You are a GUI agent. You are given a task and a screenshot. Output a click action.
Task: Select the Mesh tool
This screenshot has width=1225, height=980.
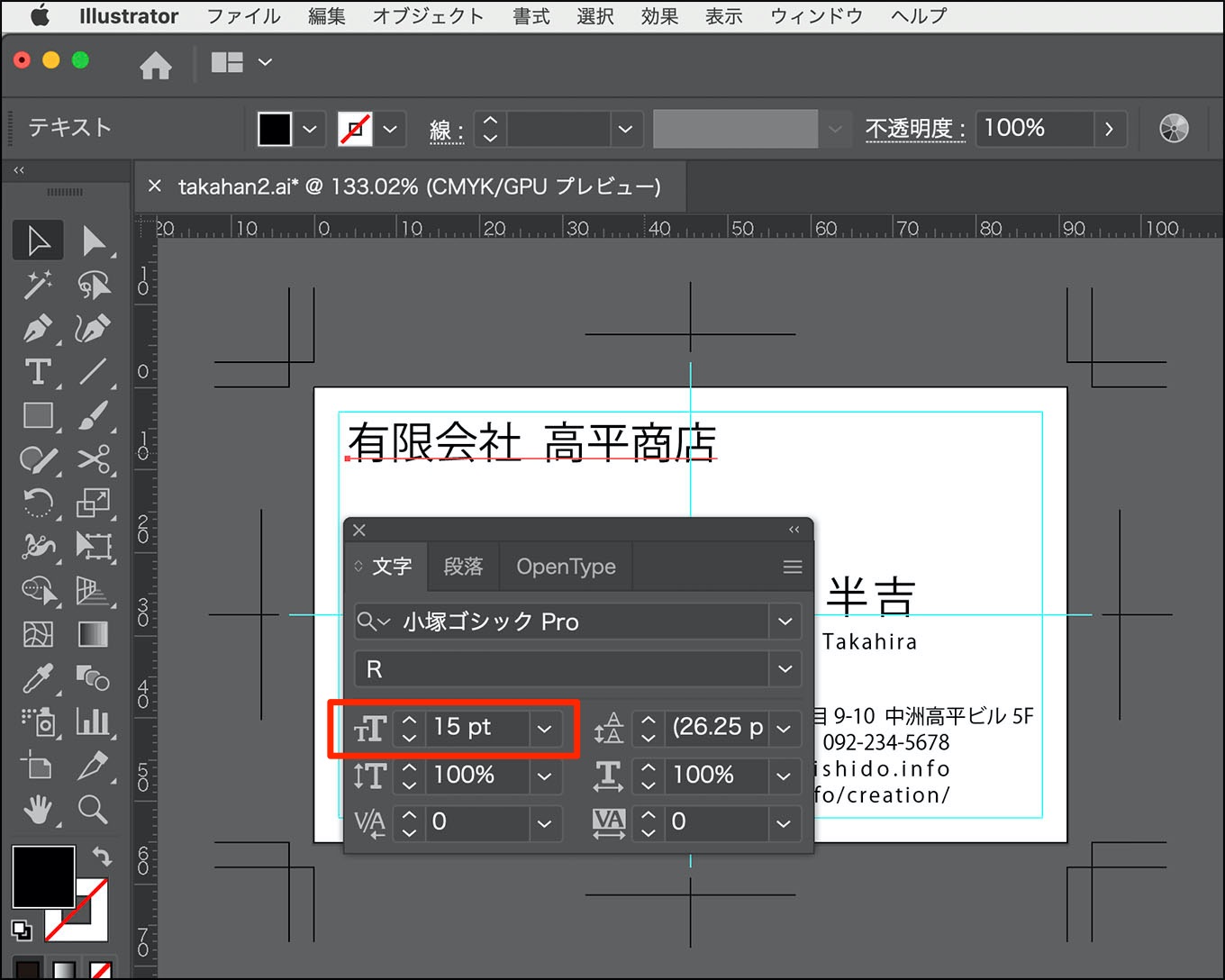click(38, 634)
